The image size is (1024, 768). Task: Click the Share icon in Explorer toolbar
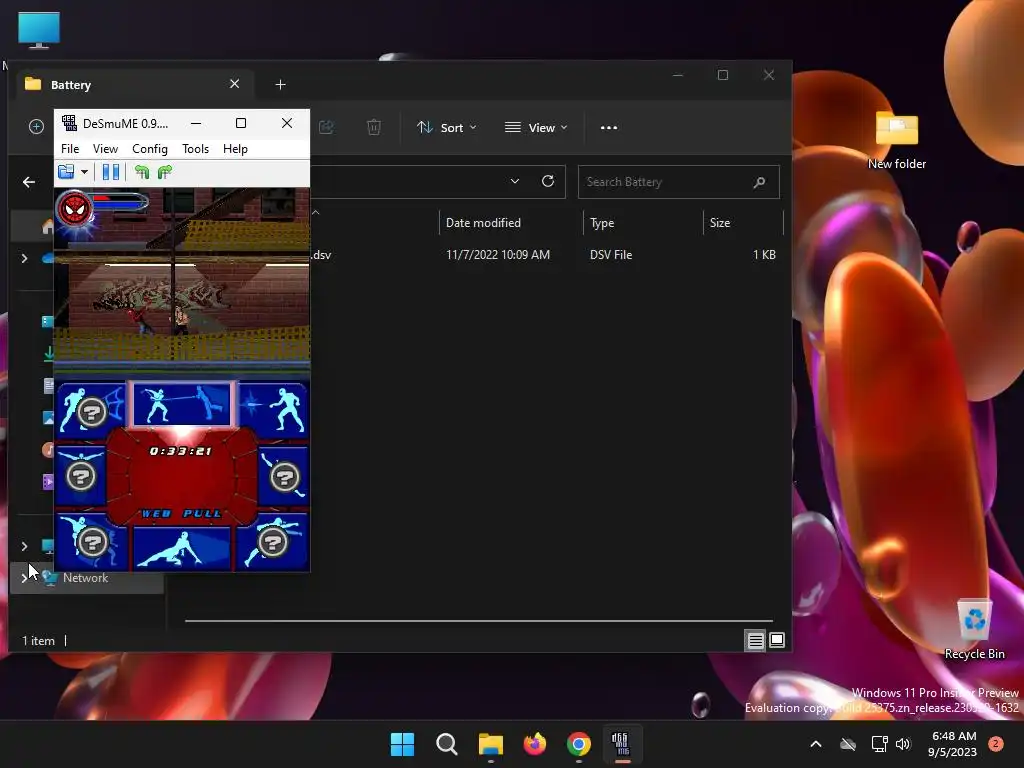pos(326,127)
